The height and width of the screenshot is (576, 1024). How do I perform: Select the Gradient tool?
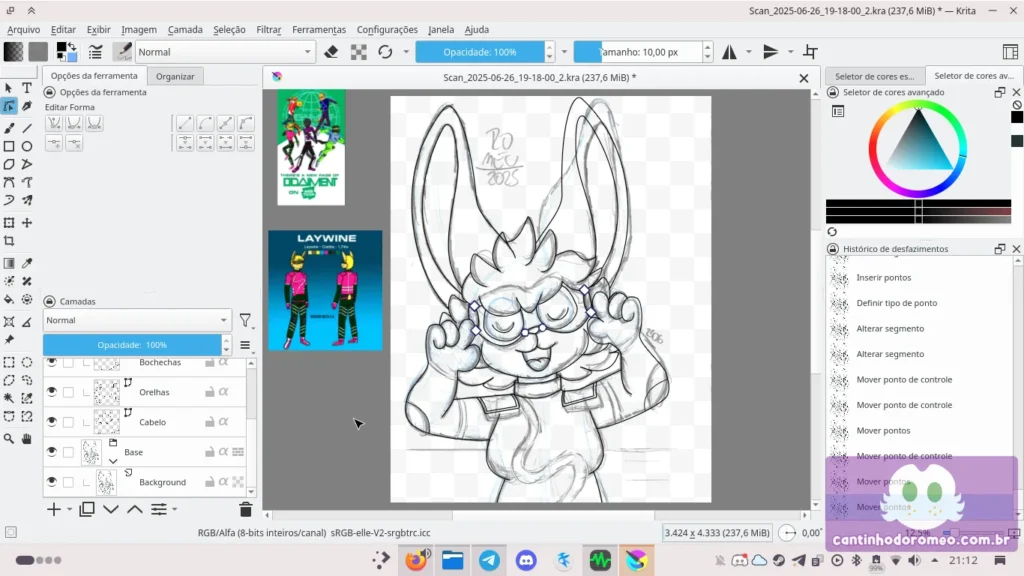[9, 263]
